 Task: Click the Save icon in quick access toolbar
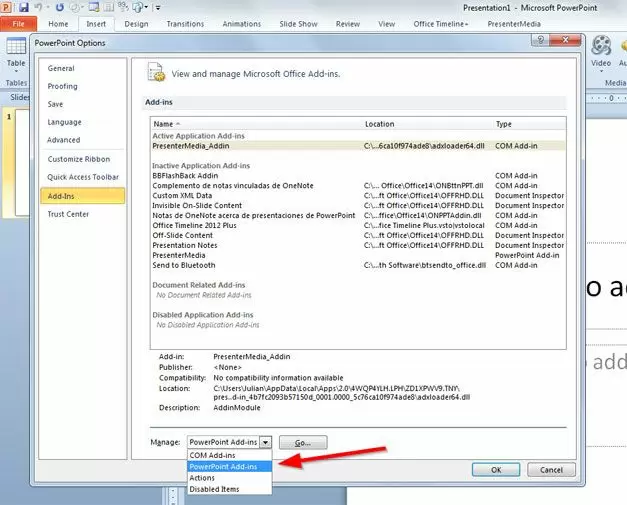pos(24,7)
